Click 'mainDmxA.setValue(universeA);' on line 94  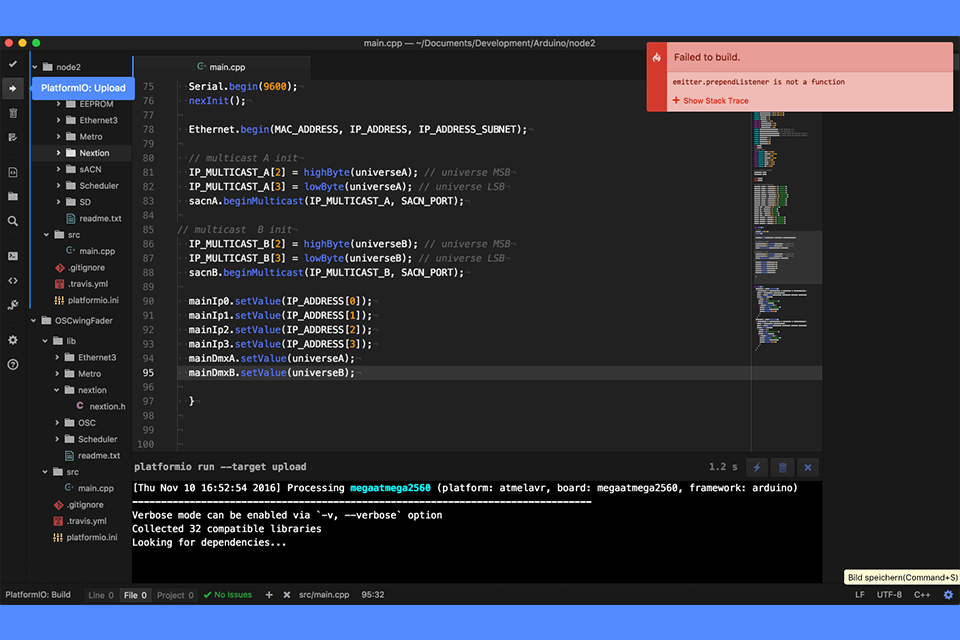[x=271, y=358]
